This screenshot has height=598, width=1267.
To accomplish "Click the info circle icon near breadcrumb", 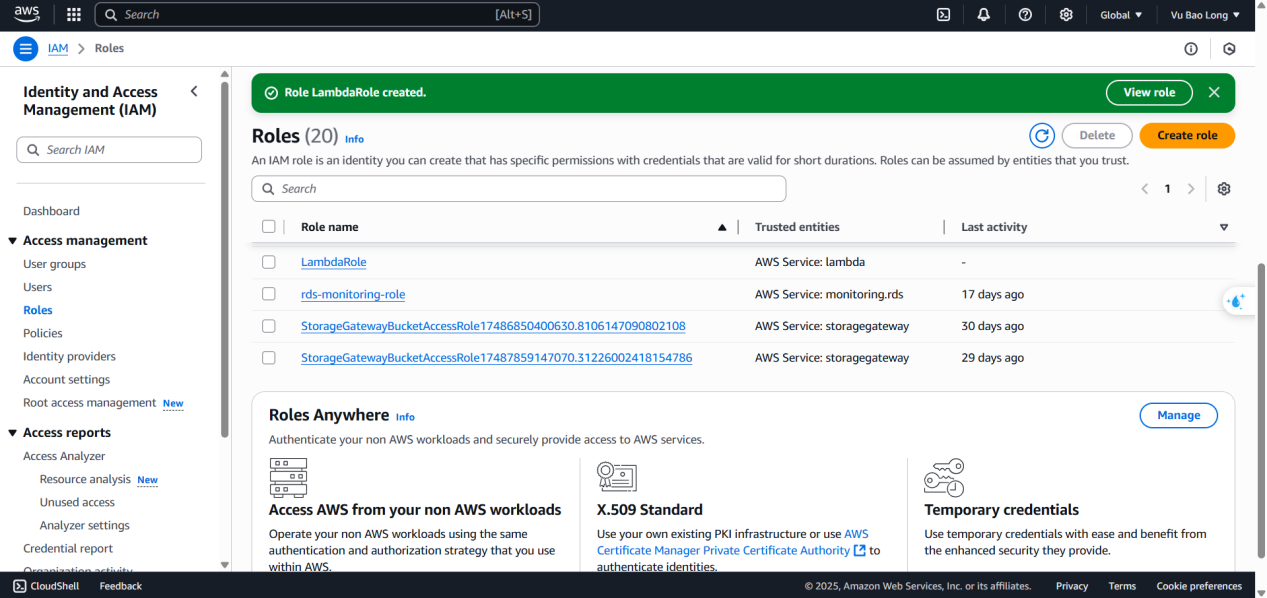I will pos(1191,48).
